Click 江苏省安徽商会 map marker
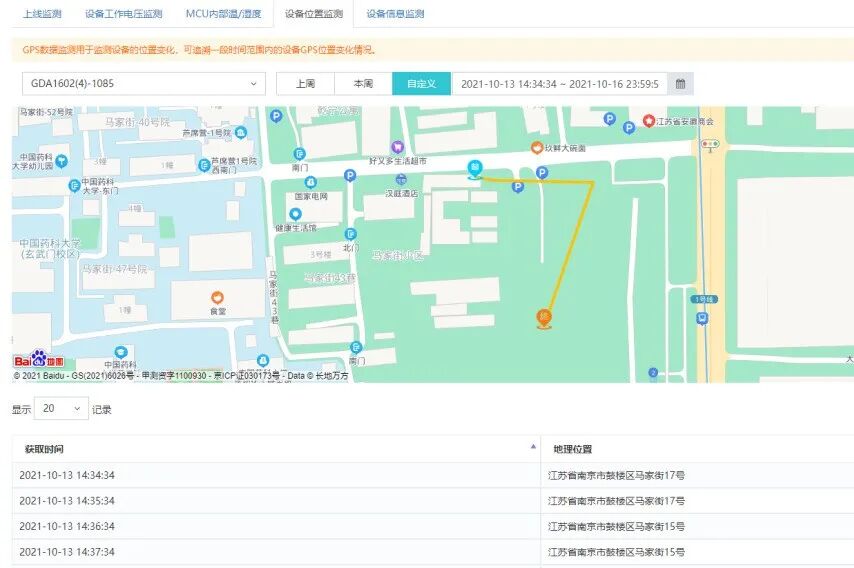The height and width of the screenshot is (568, 854). click(x=648, y=121)
